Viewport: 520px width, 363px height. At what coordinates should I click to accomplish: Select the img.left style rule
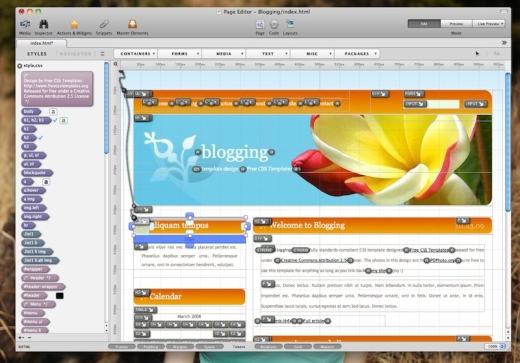click(x=33, y=208)
